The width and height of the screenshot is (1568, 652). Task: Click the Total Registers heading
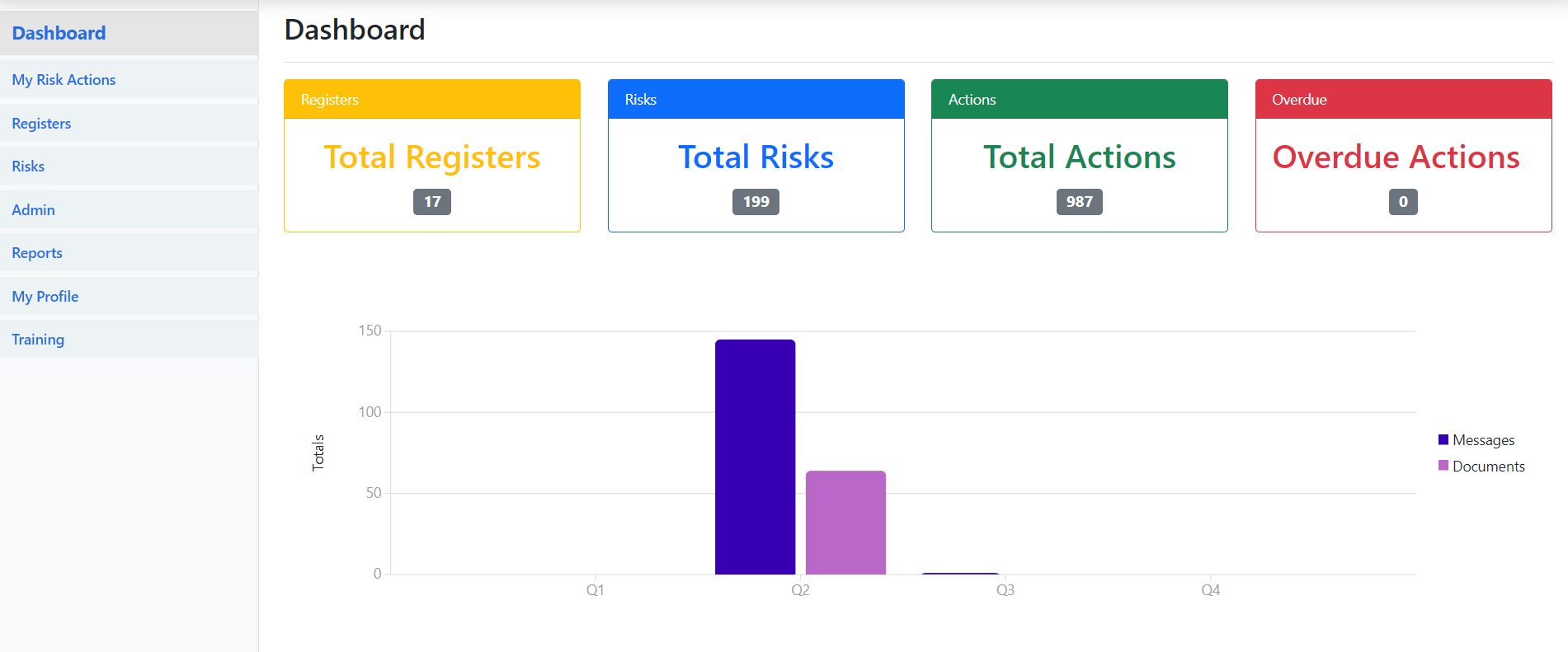431,157
